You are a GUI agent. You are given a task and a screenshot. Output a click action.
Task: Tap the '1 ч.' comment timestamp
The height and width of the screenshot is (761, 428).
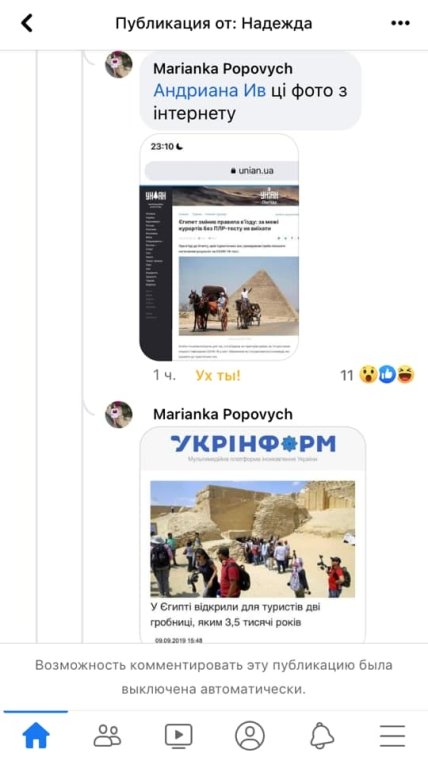[x=165, y=375]
